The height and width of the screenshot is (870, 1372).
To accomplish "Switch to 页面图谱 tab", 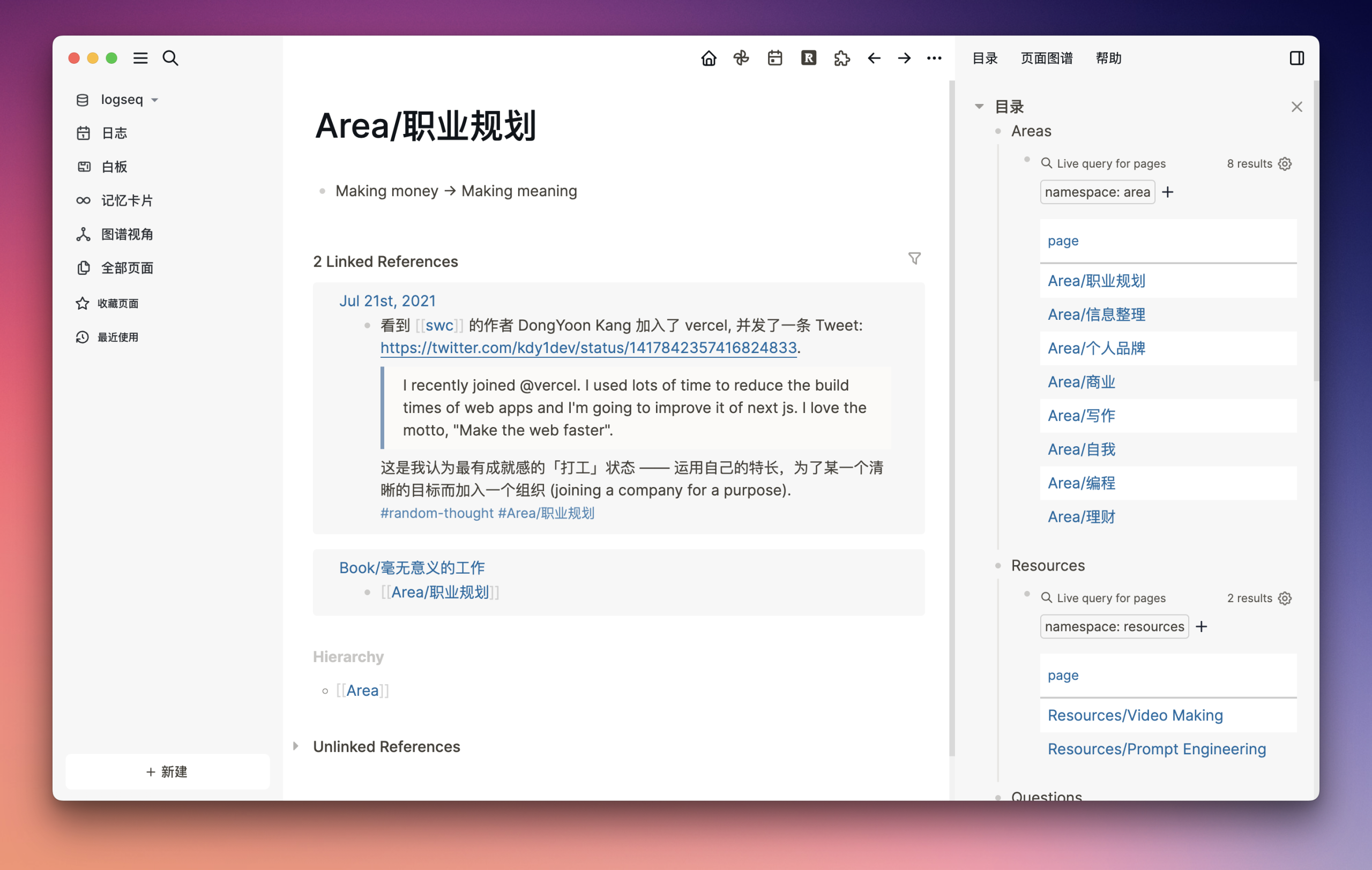I will pos(1046,58).
